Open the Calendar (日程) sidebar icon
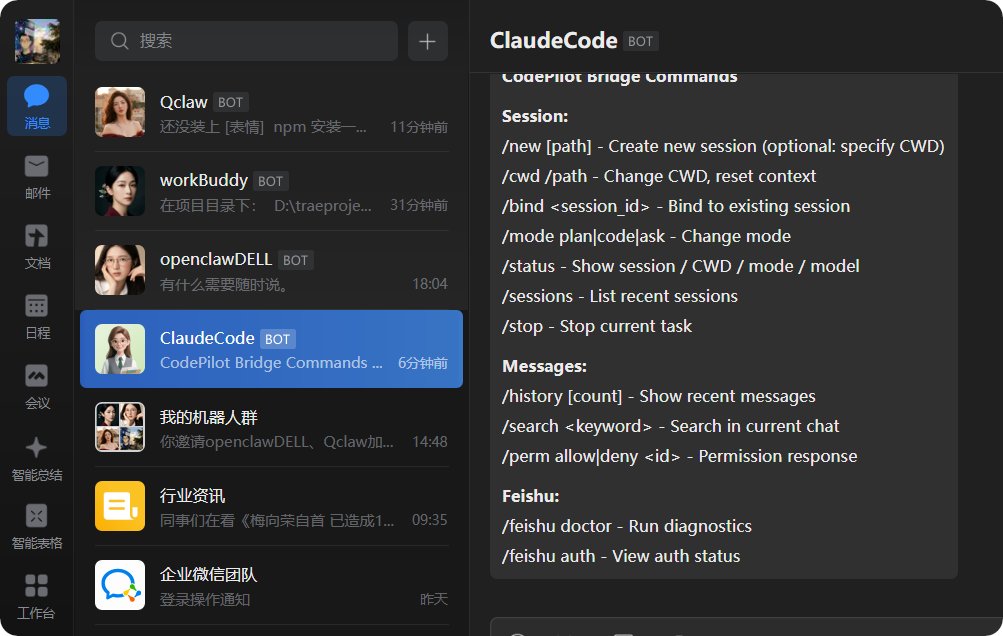Screen dimensions: 1003x636 pyautogui.click(x=36, y=317)
